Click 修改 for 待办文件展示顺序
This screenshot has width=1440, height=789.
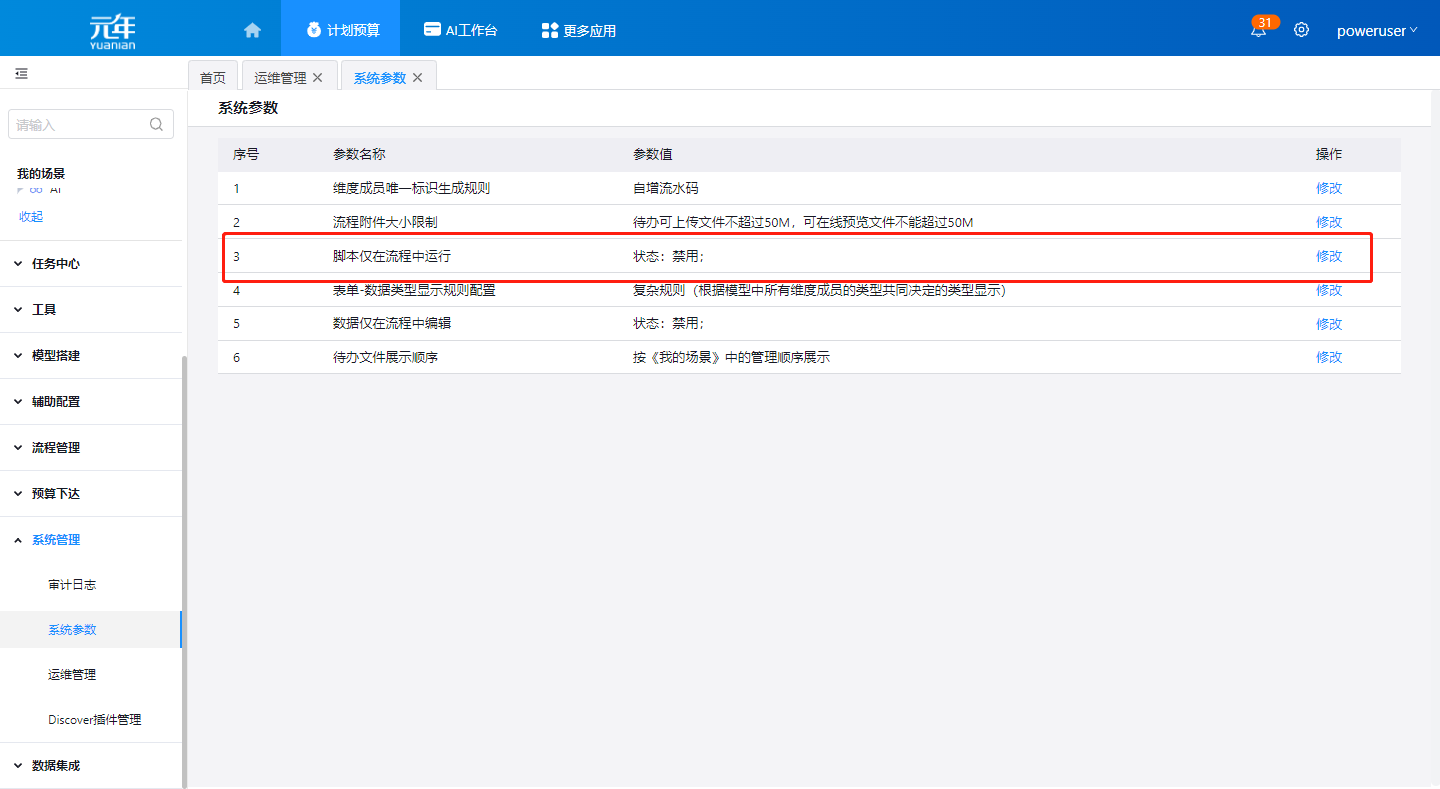pos(1328,357)
